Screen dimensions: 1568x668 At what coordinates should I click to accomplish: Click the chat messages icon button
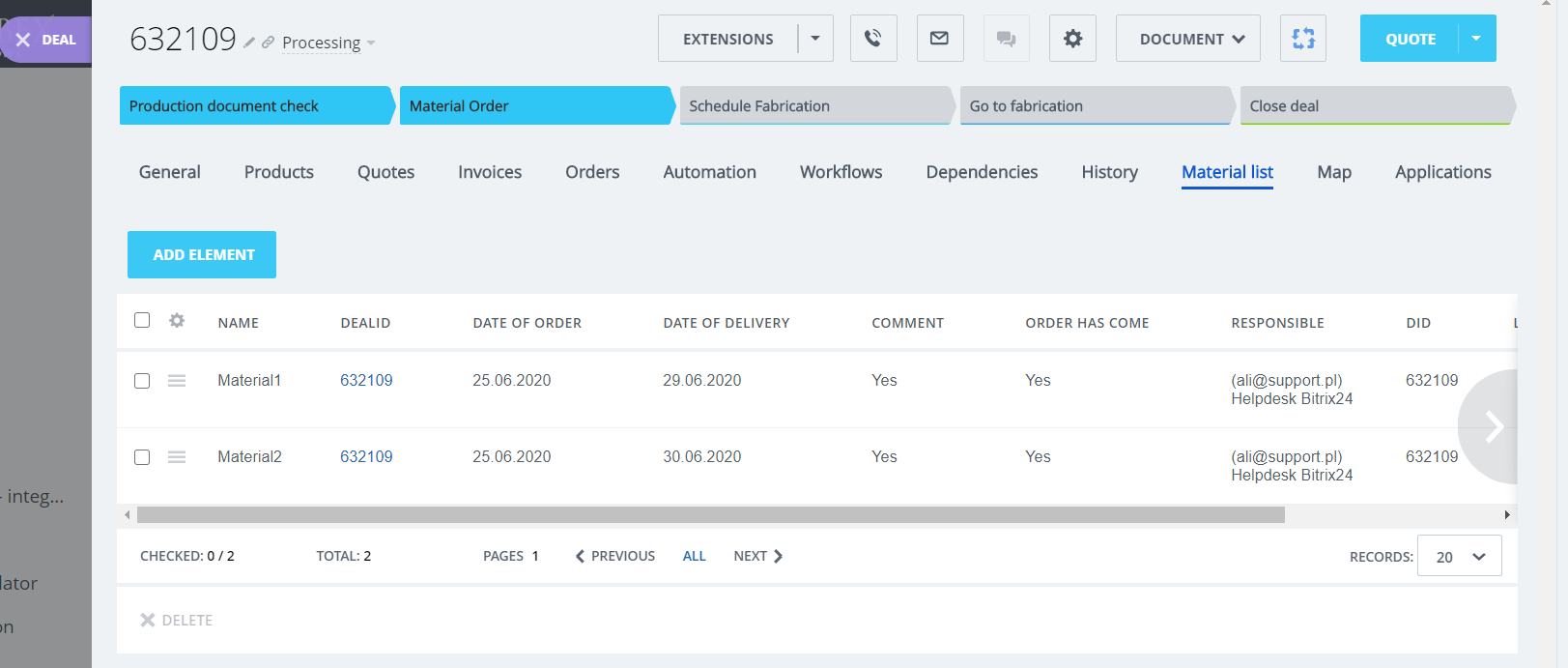1006,39
